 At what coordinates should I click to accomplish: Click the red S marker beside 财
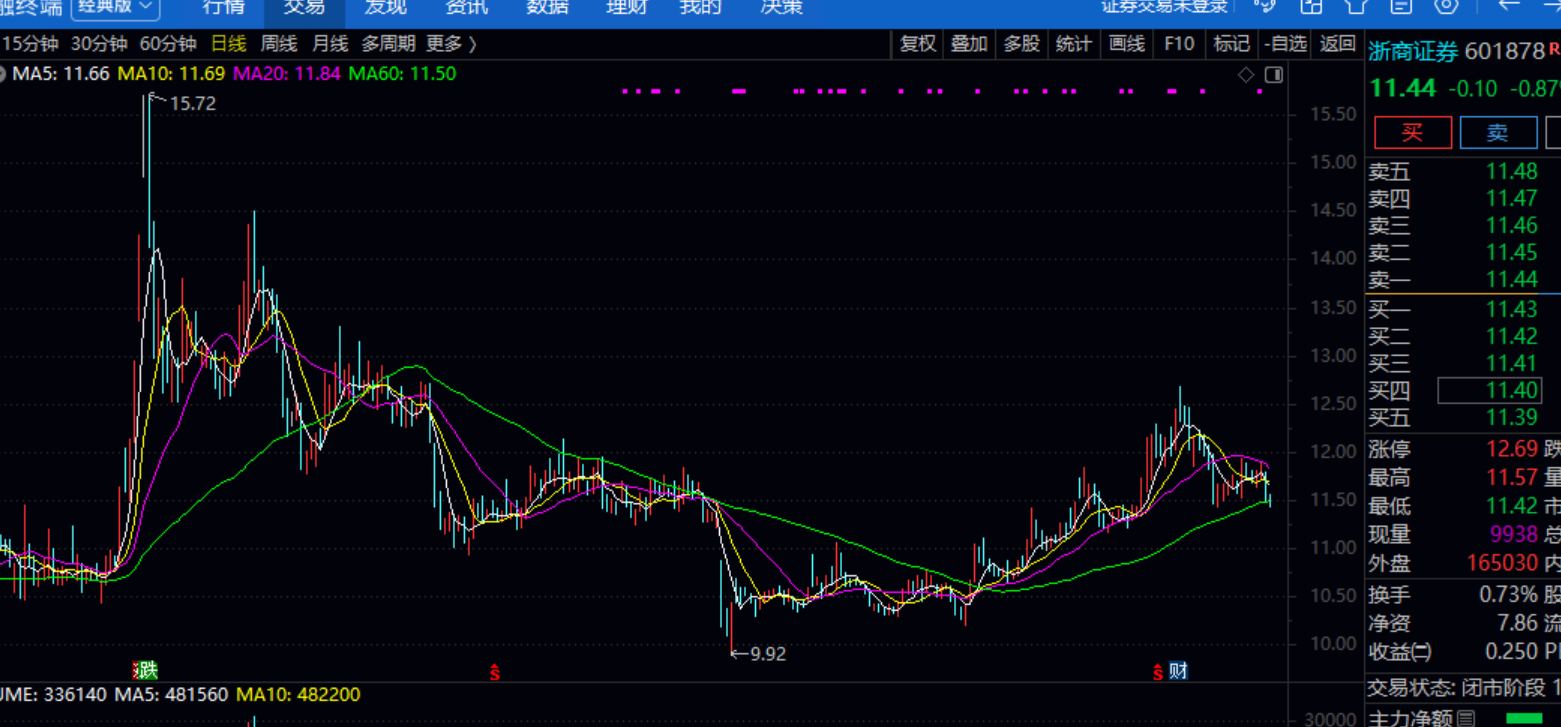[x=1158, y=670]
